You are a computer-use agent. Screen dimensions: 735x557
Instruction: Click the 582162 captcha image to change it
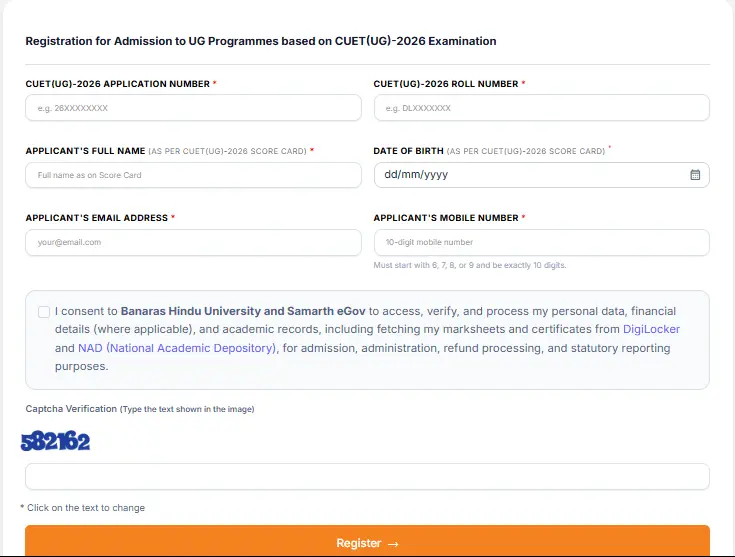[x=55, y=442]
